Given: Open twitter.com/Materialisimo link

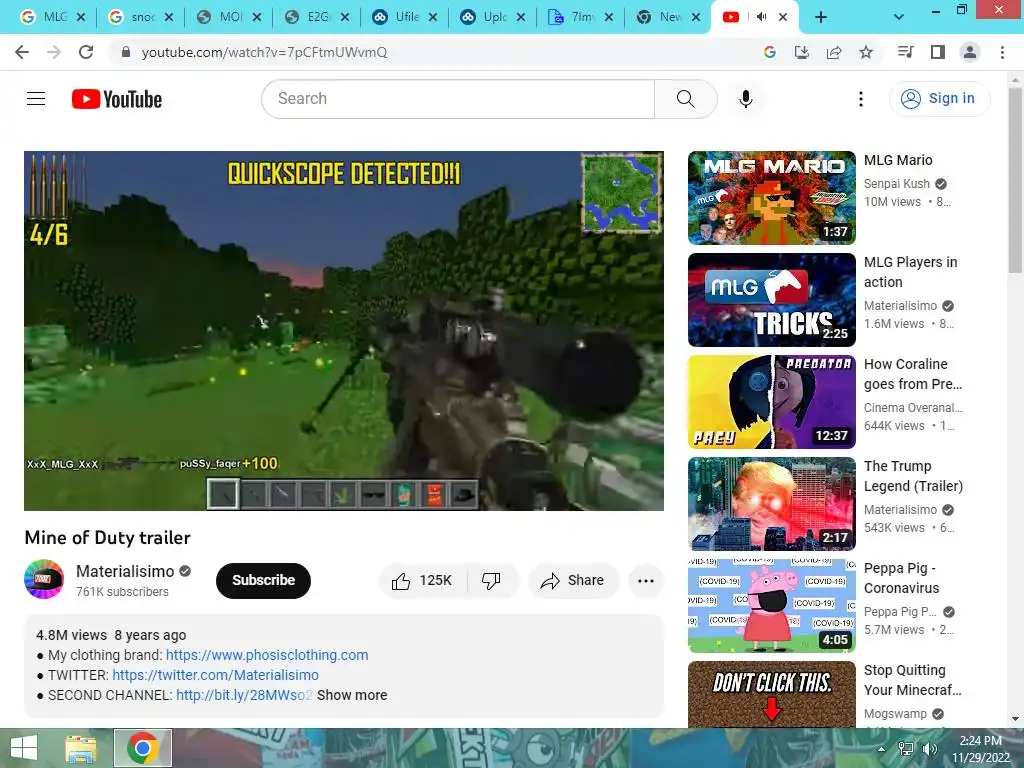Looking at the screenshot, I should tap(216, 675).
